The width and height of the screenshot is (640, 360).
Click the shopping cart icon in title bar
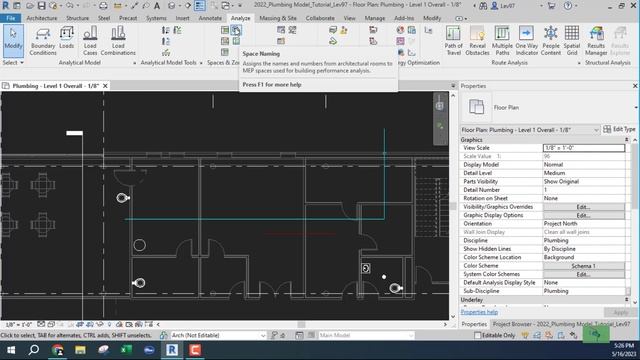pyautogui.click(x=551, y=6)
